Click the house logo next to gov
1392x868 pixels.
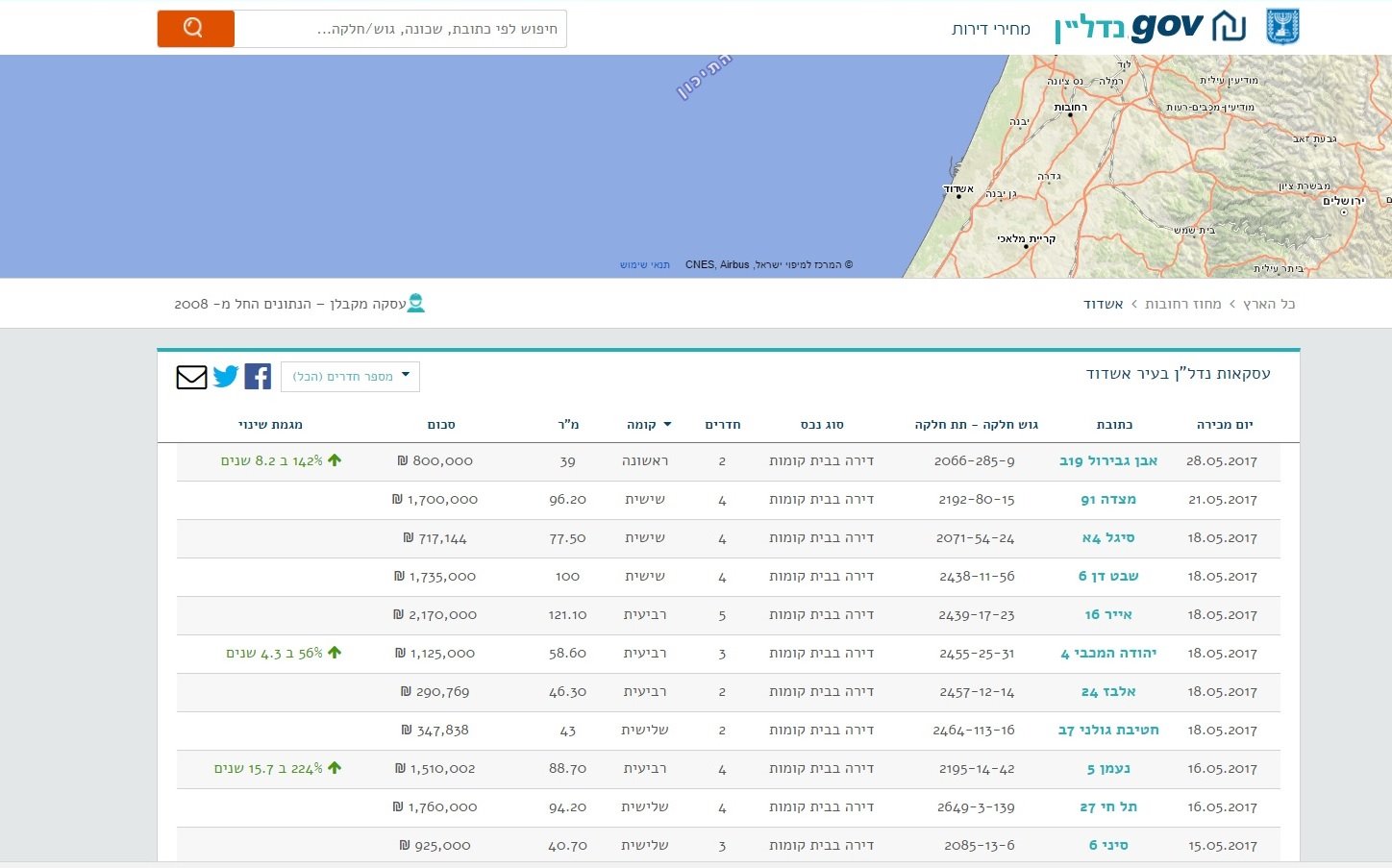1228,25
